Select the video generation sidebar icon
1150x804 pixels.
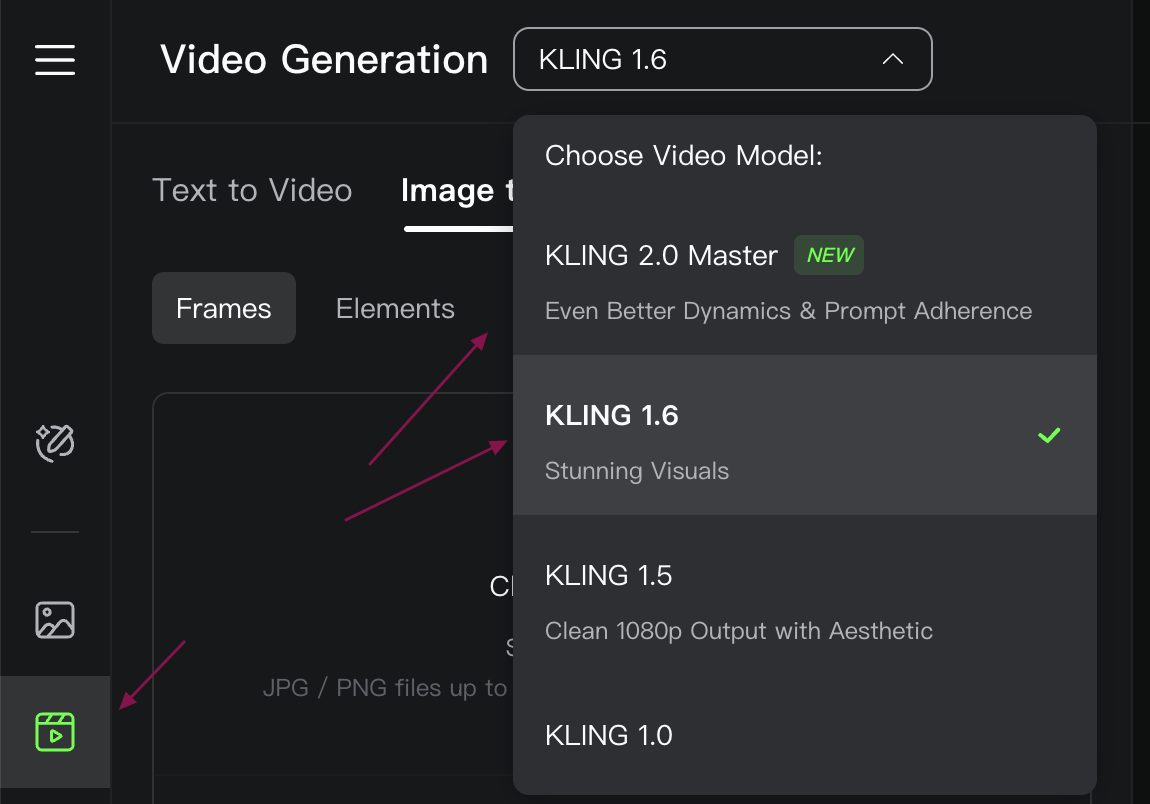(55, 732)
